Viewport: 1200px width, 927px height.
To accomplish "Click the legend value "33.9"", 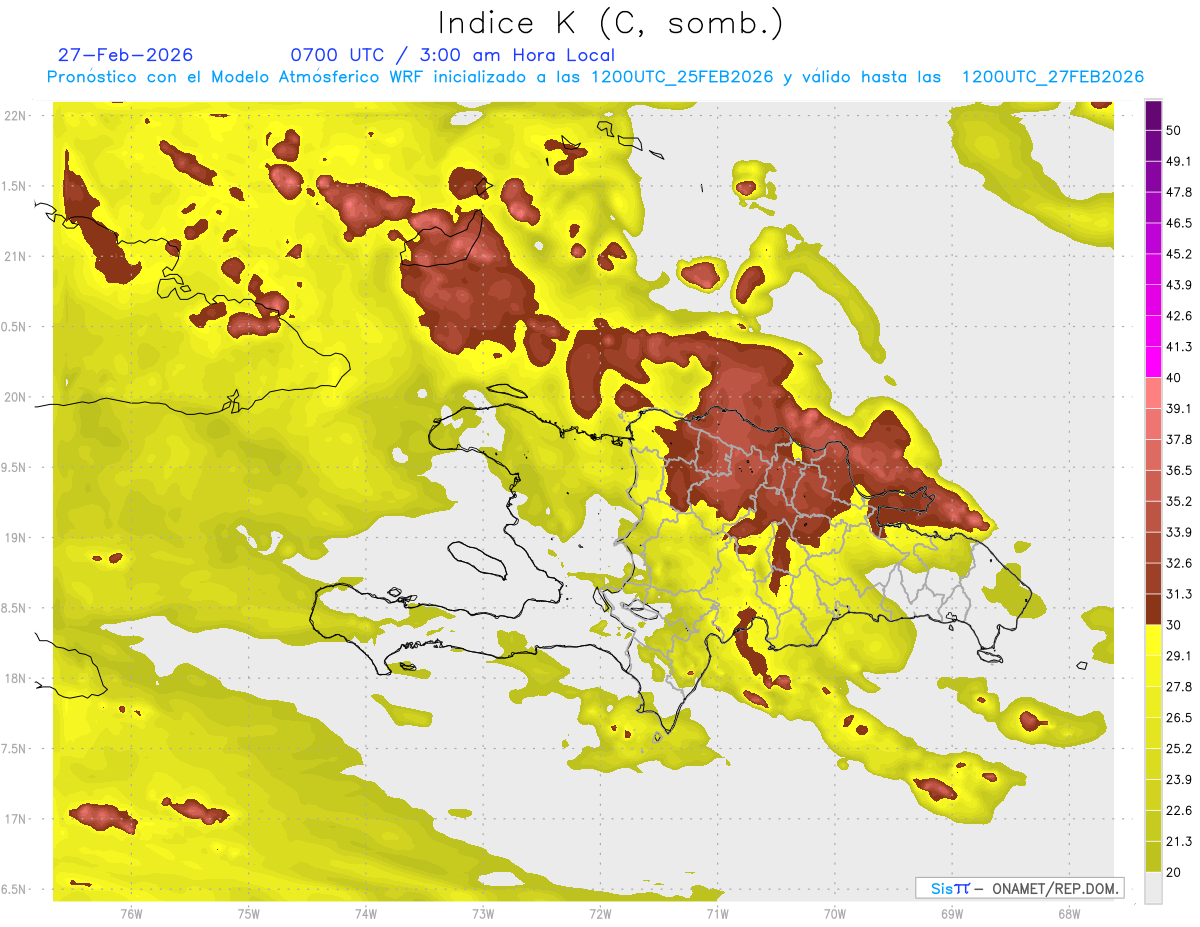I will click(x=1179, y=532).
